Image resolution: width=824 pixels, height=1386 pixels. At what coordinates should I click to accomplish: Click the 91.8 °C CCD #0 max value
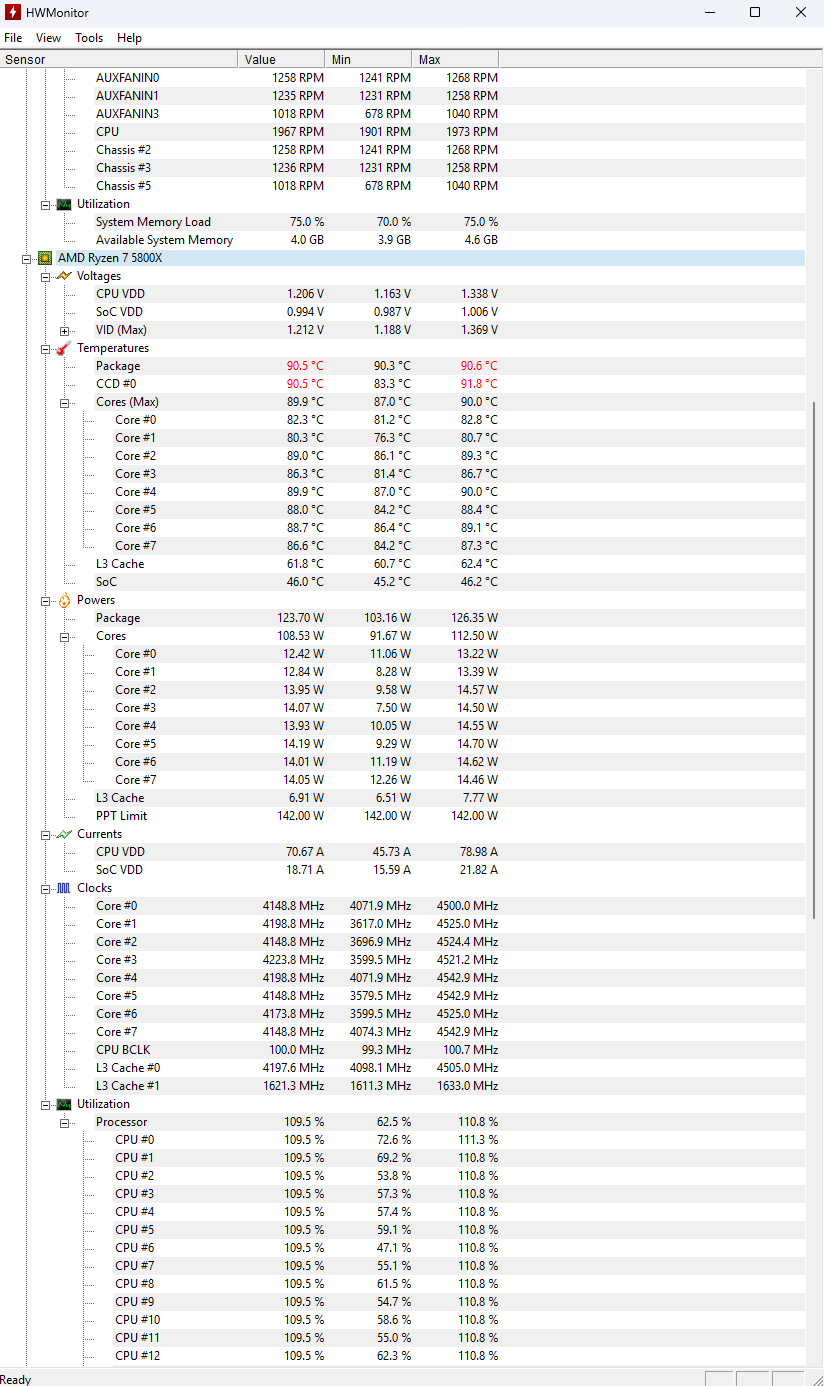click(x=479, y=384)
